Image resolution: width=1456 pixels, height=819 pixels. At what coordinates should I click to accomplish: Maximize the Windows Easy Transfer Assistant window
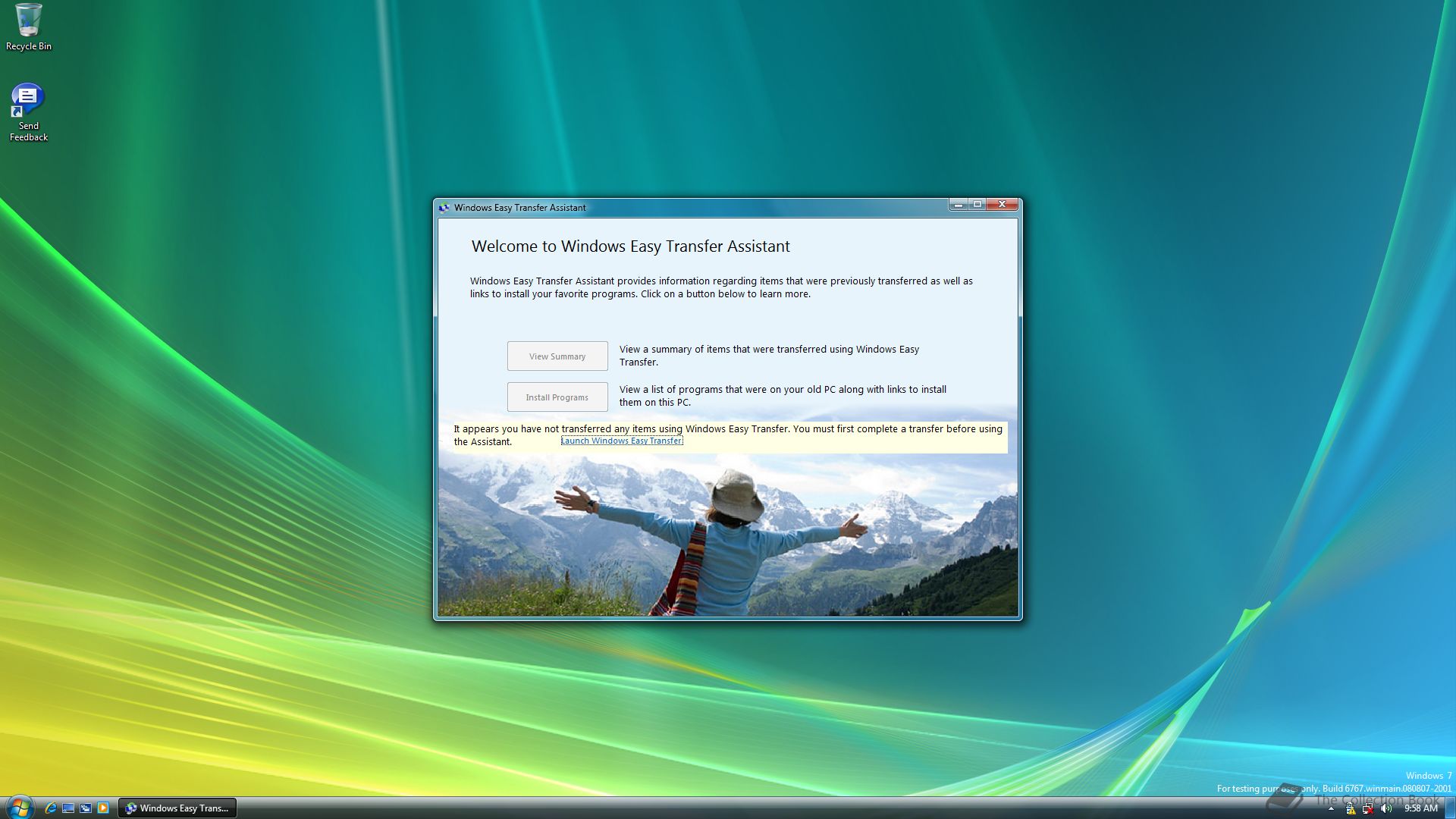(978, 205)
